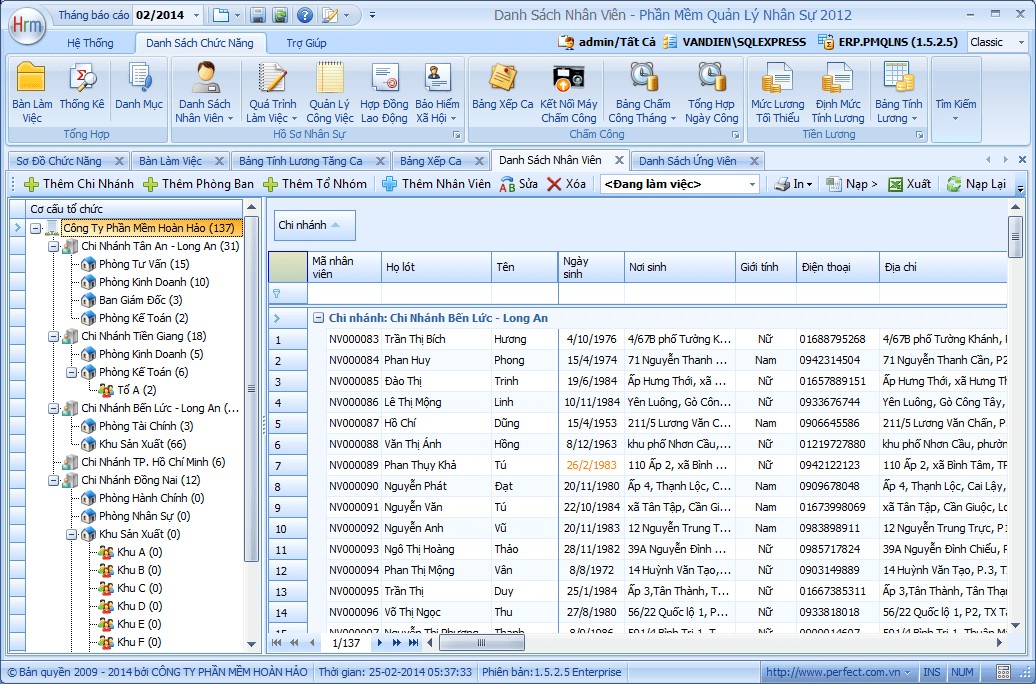Click Thêm Nhân Viên toolbar button
Image resolution: width=1036 pixels, height=684 pixels.
pyautogui.click(x=436, y=184)
